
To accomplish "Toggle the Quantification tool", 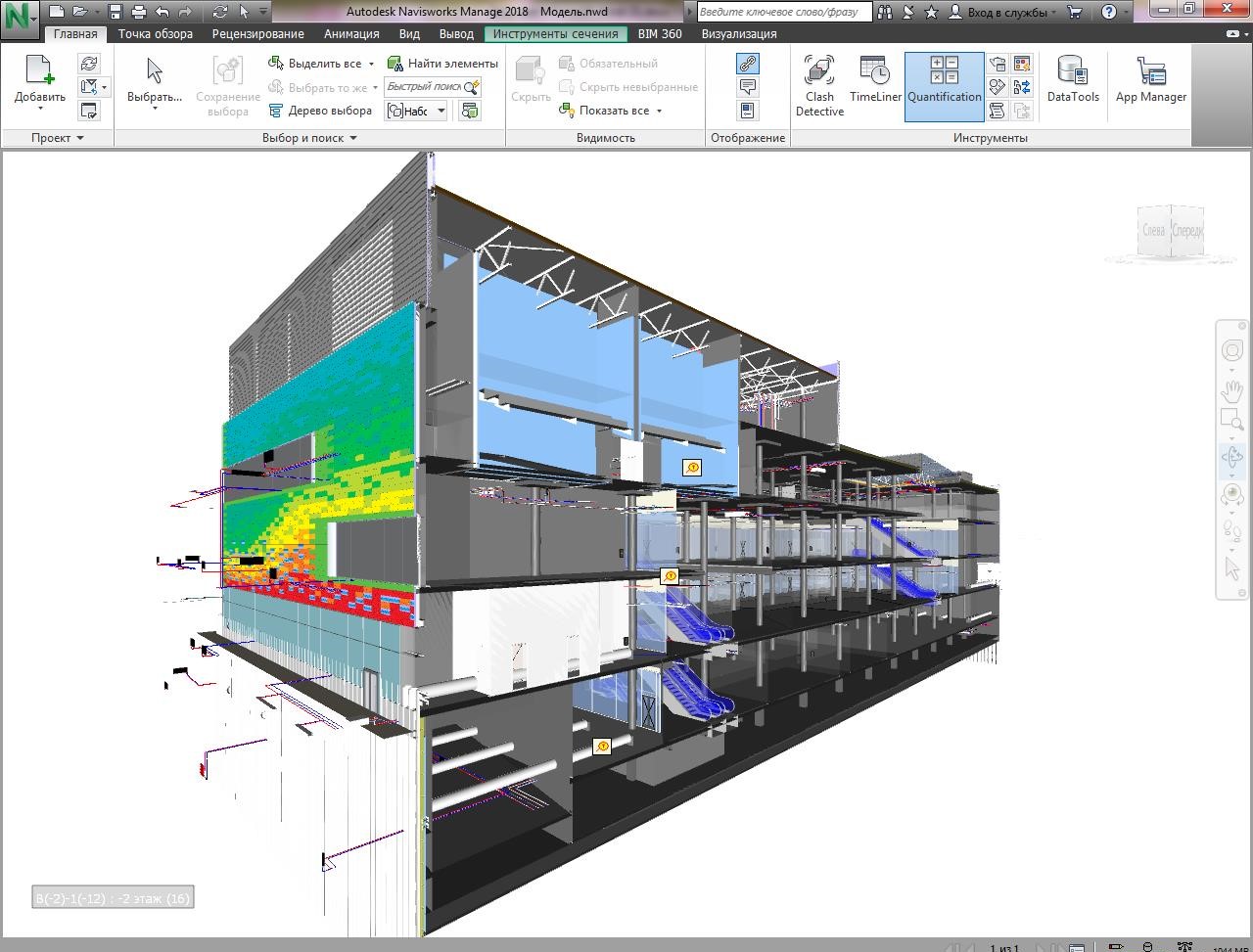I will (x=945, y=86).
